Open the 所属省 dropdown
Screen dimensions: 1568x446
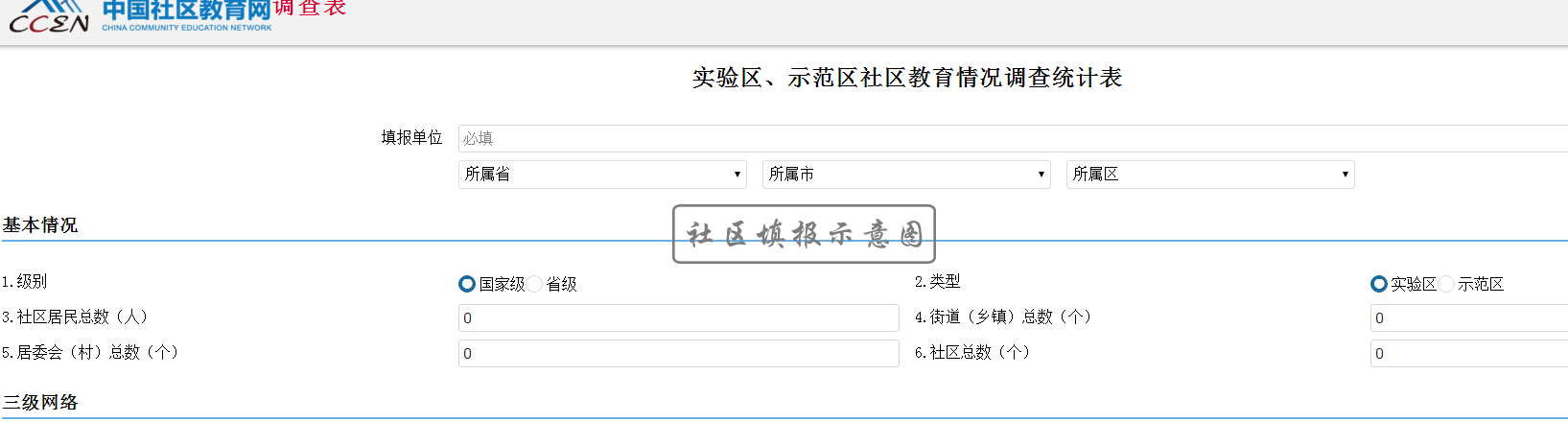pos(602,175)
